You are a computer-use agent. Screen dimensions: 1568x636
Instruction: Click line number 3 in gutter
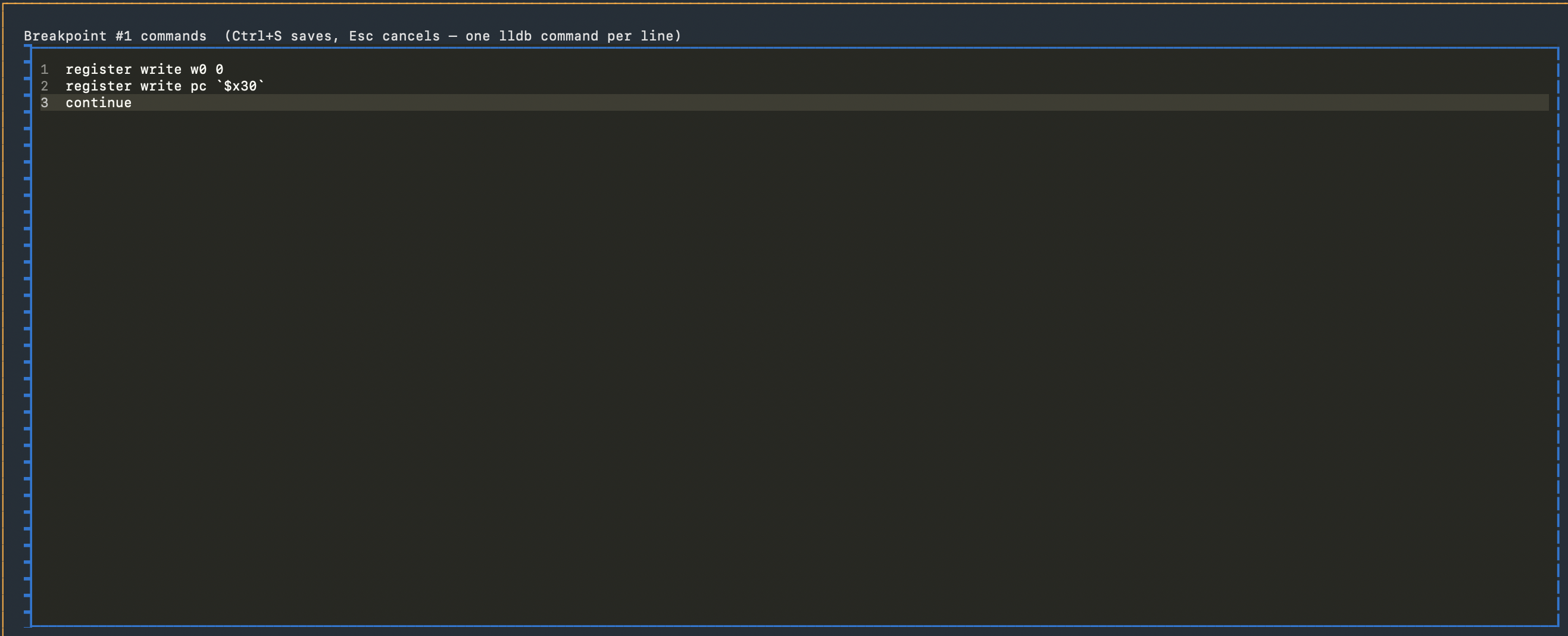[x=45, y=103]
